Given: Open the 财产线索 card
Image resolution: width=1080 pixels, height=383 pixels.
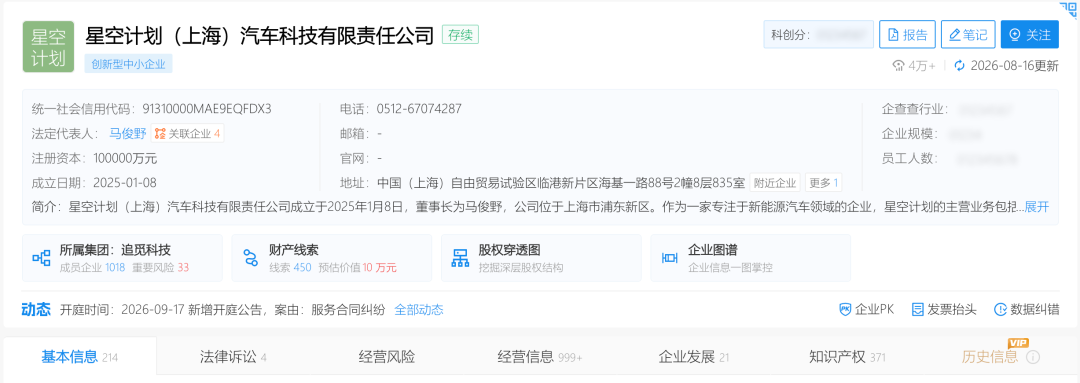Looking at the screenshot, I should [332, 258].
